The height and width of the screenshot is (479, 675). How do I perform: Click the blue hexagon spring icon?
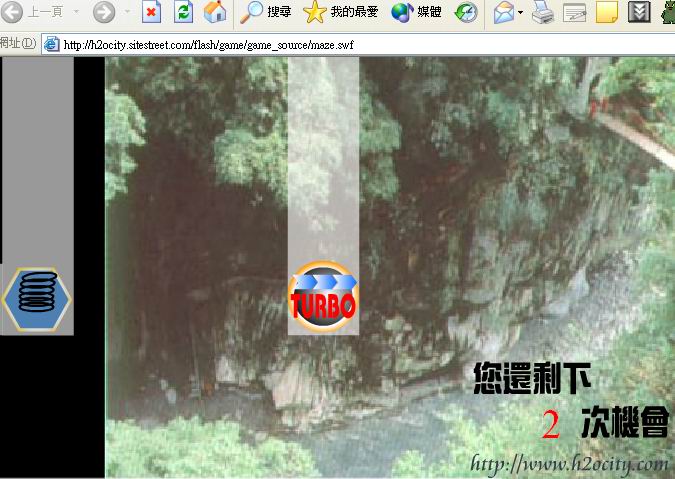pyautogui.click(x=37, y=299)
